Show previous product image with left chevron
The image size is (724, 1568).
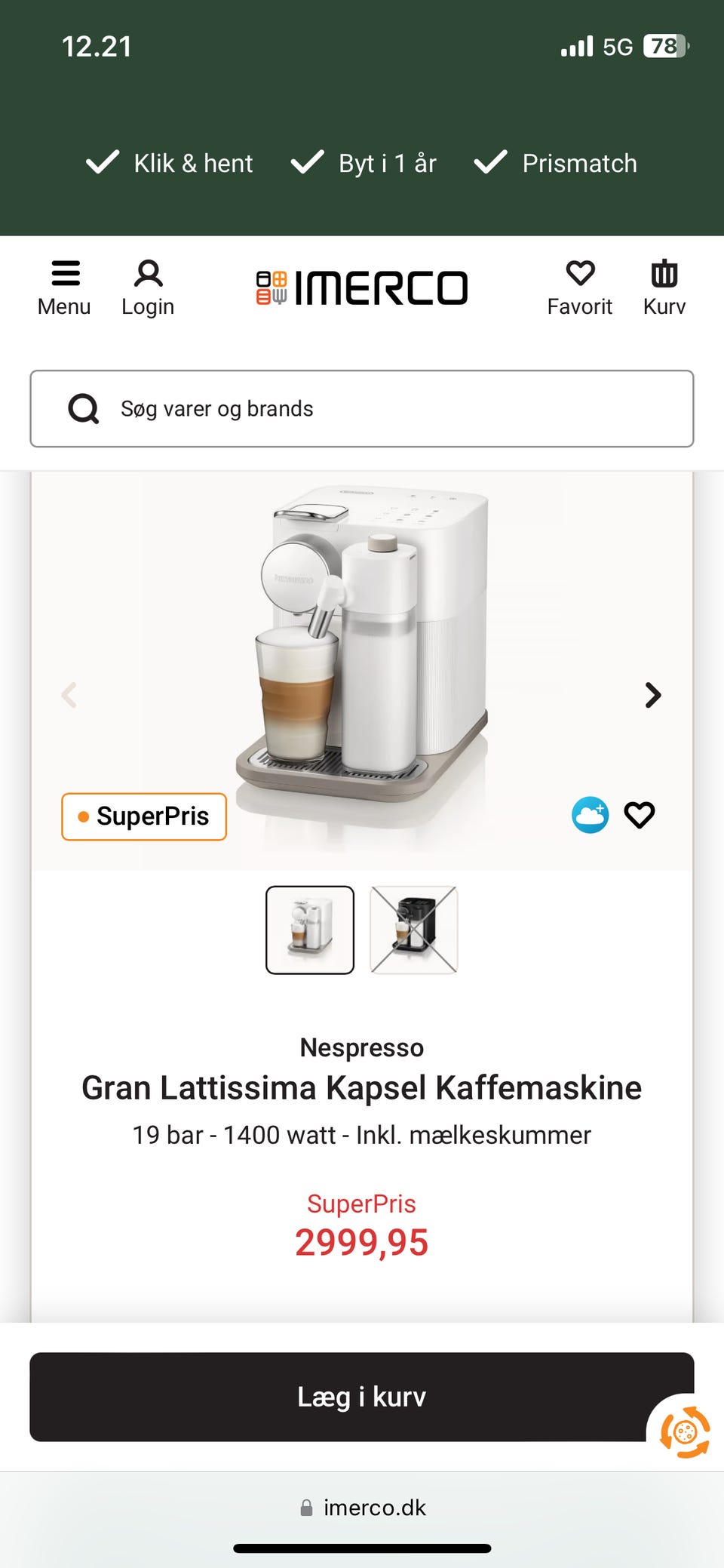point(69,695)
